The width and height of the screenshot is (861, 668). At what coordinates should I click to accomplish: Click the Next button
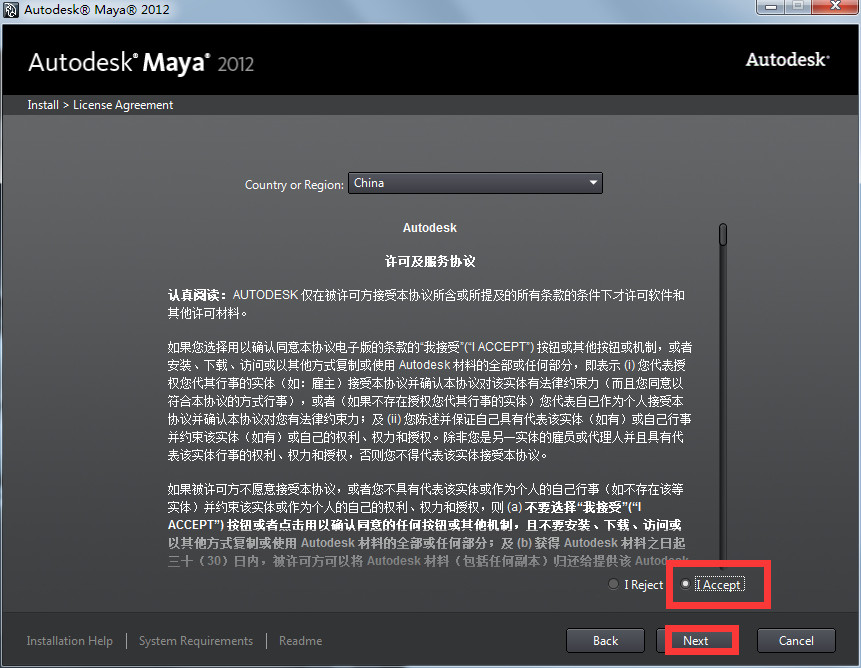click(696, 641)
